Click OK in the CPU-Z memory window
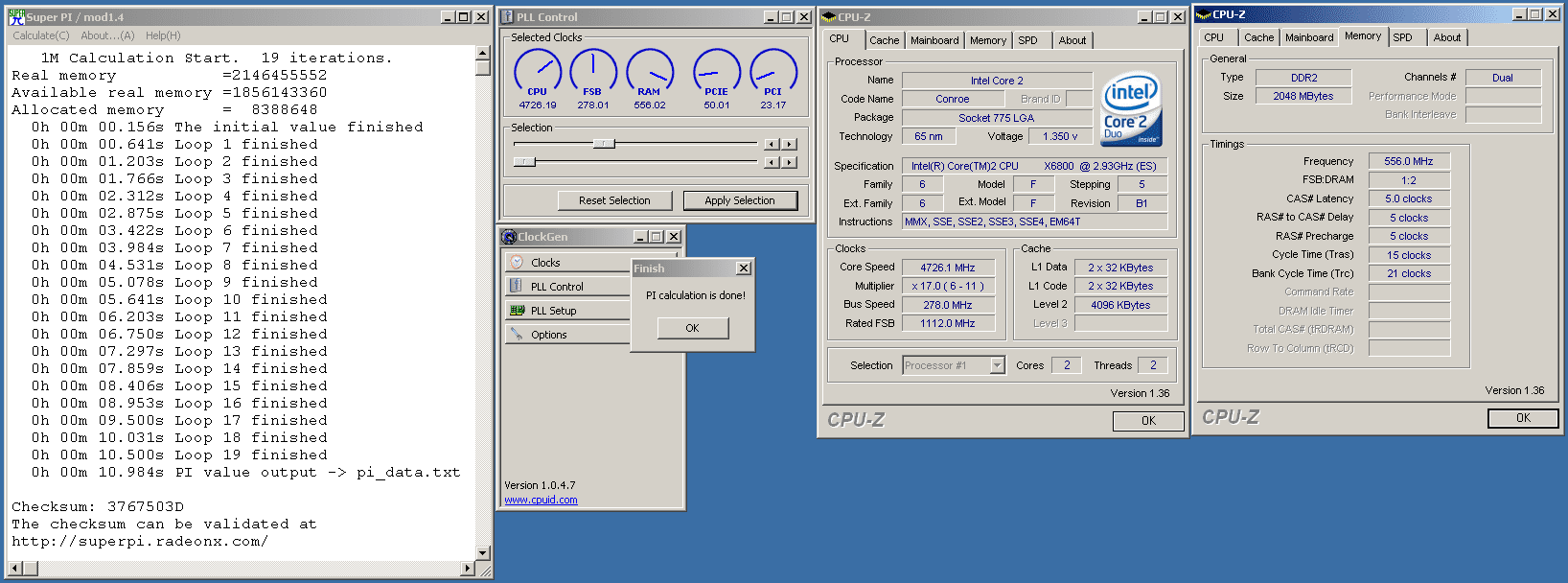The height and width of the screenshot is (583, 1568). [1523, 418]
